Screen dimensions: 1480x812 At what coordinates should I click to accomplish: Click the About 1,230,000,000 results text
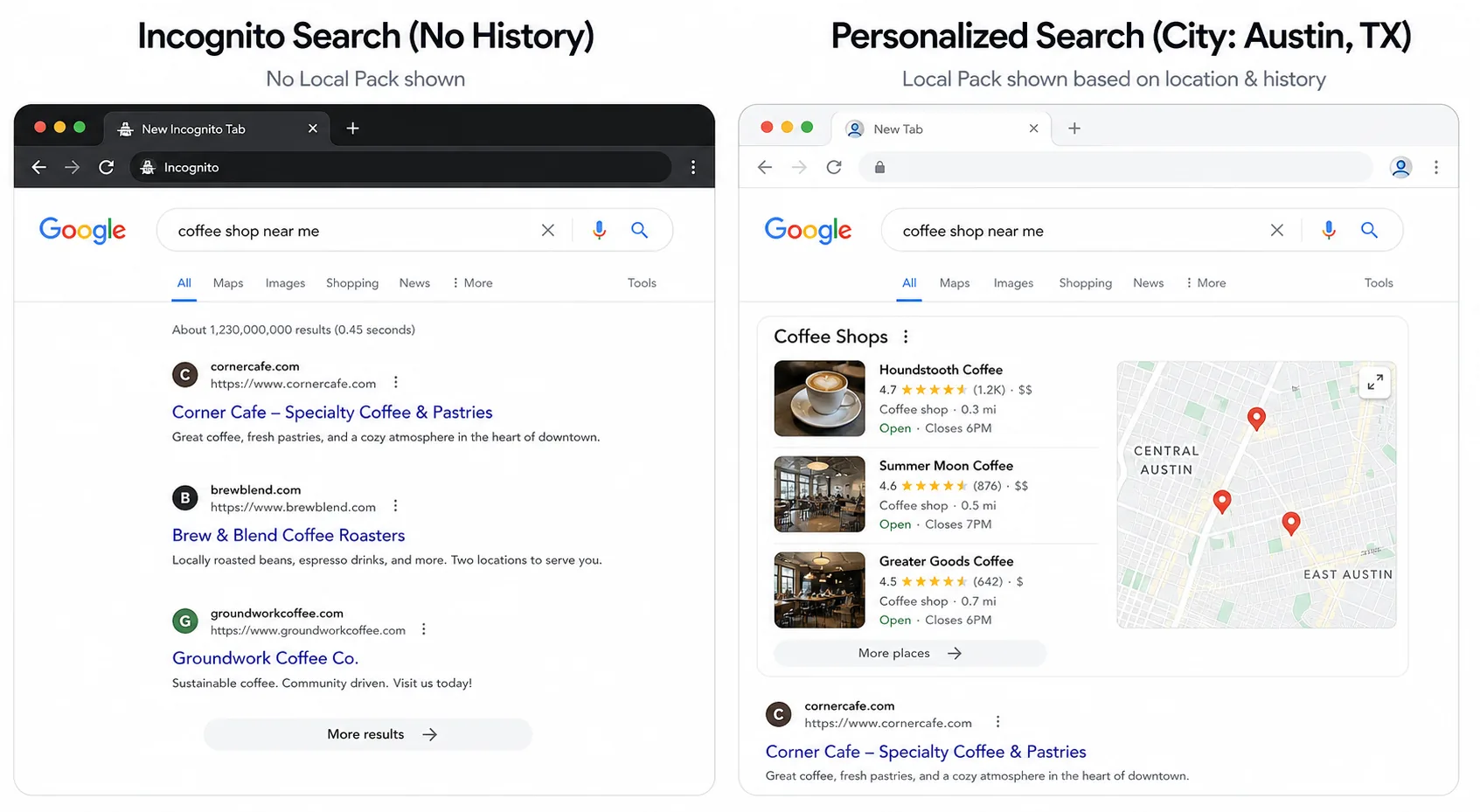293,330
